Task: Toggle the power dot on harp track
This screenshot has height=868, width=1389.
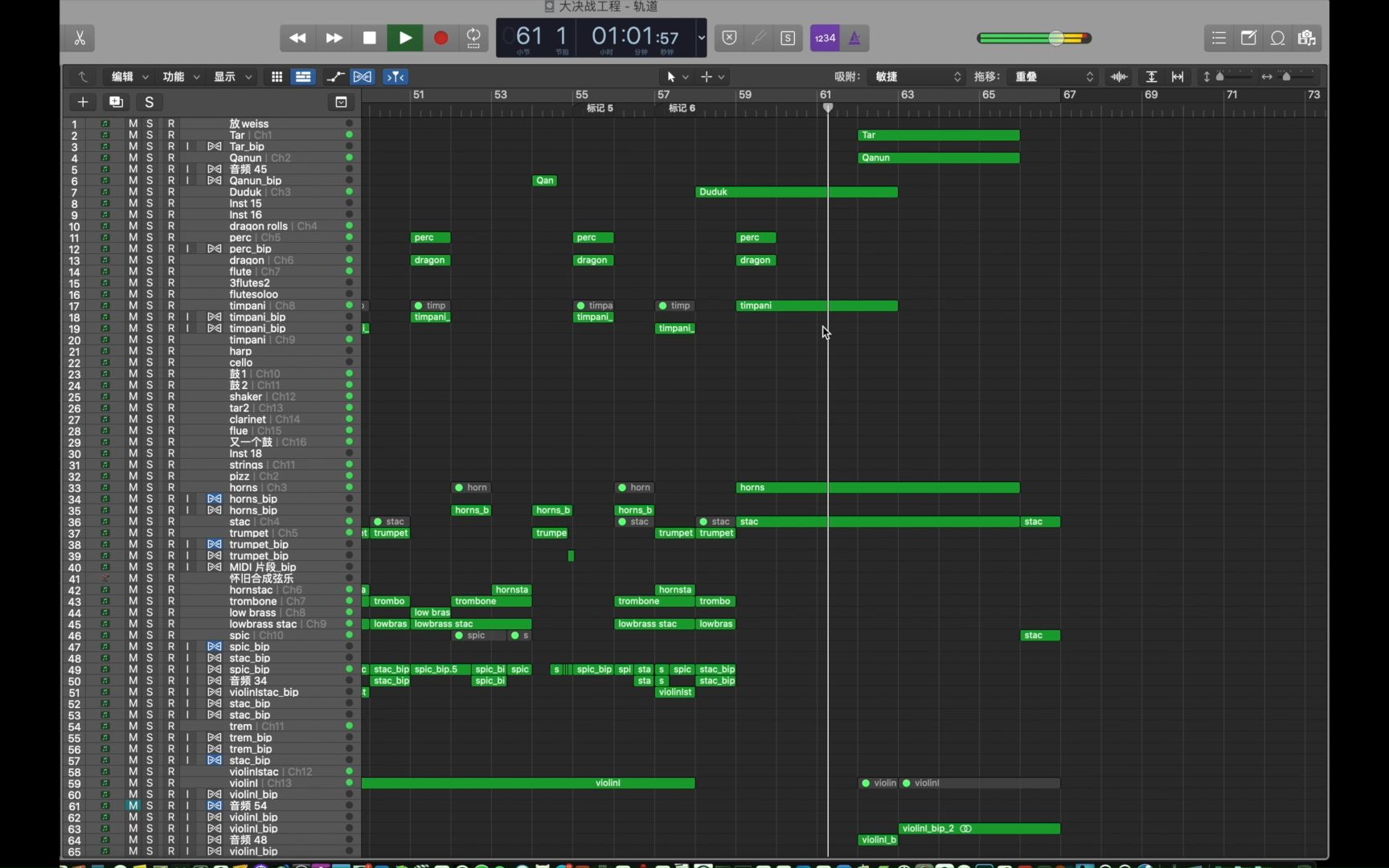Action: pos(349,351)
